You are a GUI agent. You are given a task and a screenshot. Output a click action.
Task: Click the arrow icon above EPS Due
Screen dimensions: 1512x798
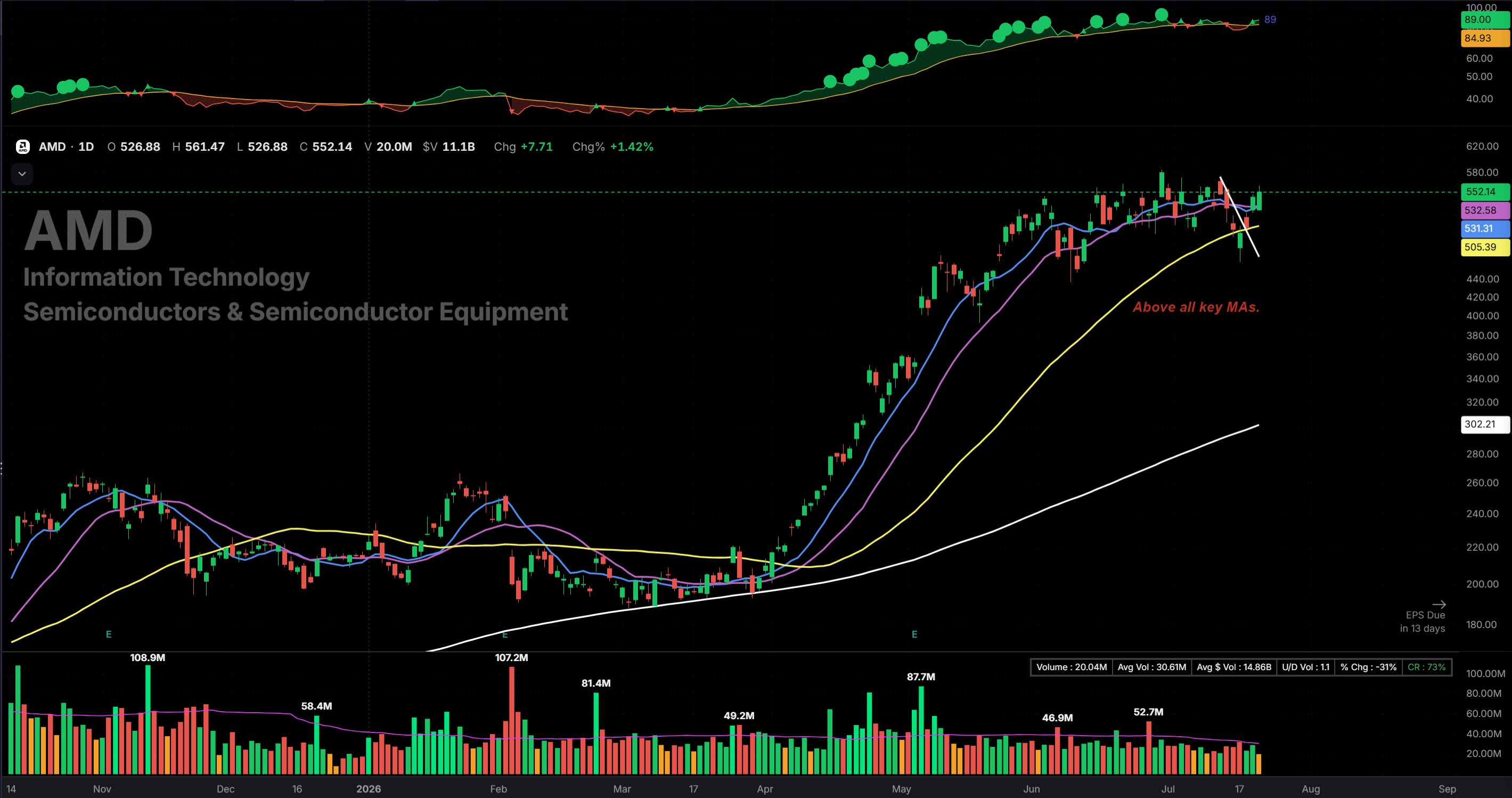coord(1439,604)
